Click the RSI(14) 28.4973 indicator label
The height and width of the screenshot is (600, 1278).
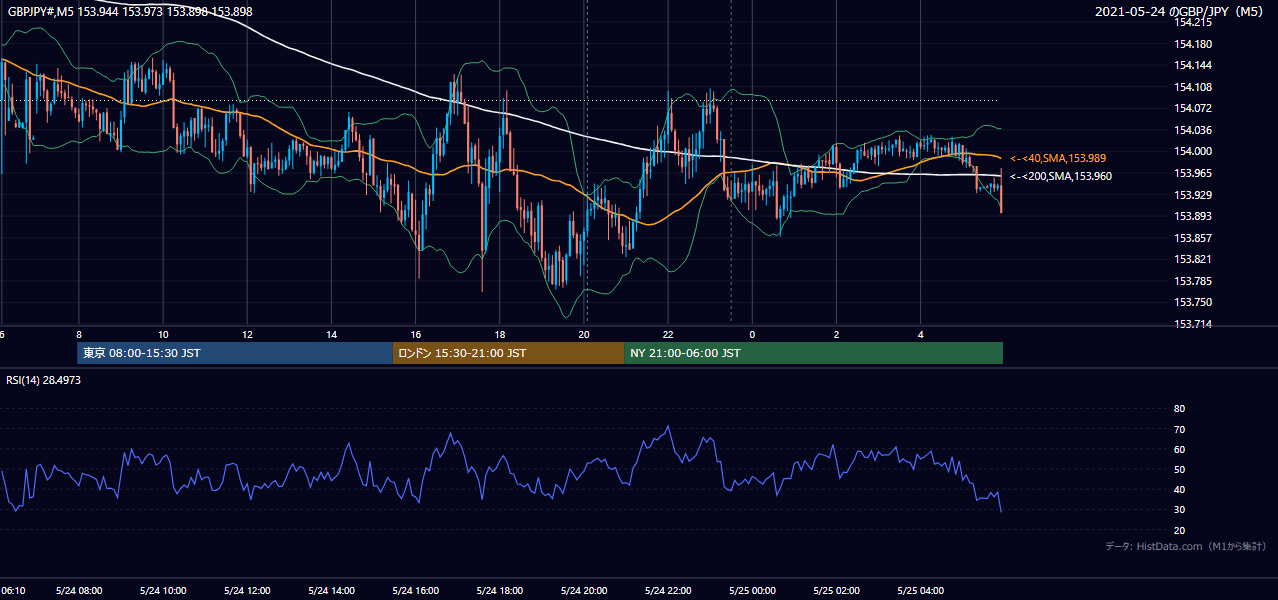pyautogui.click(x=43, y=379)
